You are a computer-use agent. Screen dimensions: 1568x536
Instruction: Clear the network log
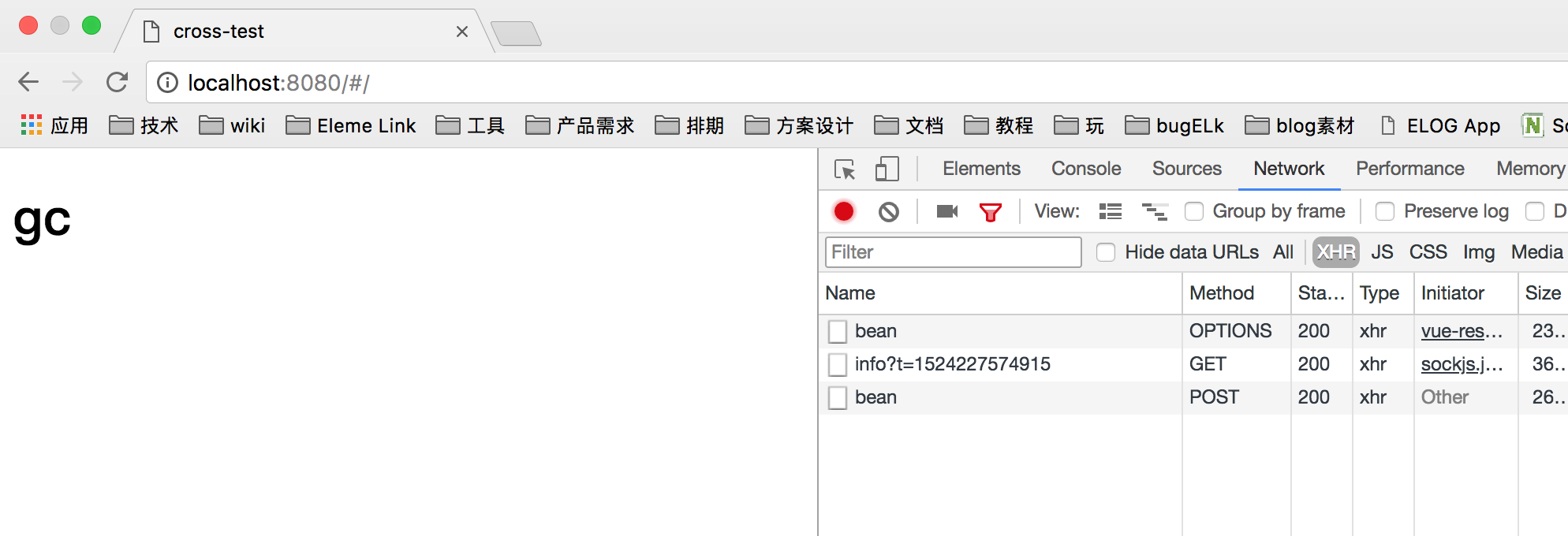coord(889,211)
